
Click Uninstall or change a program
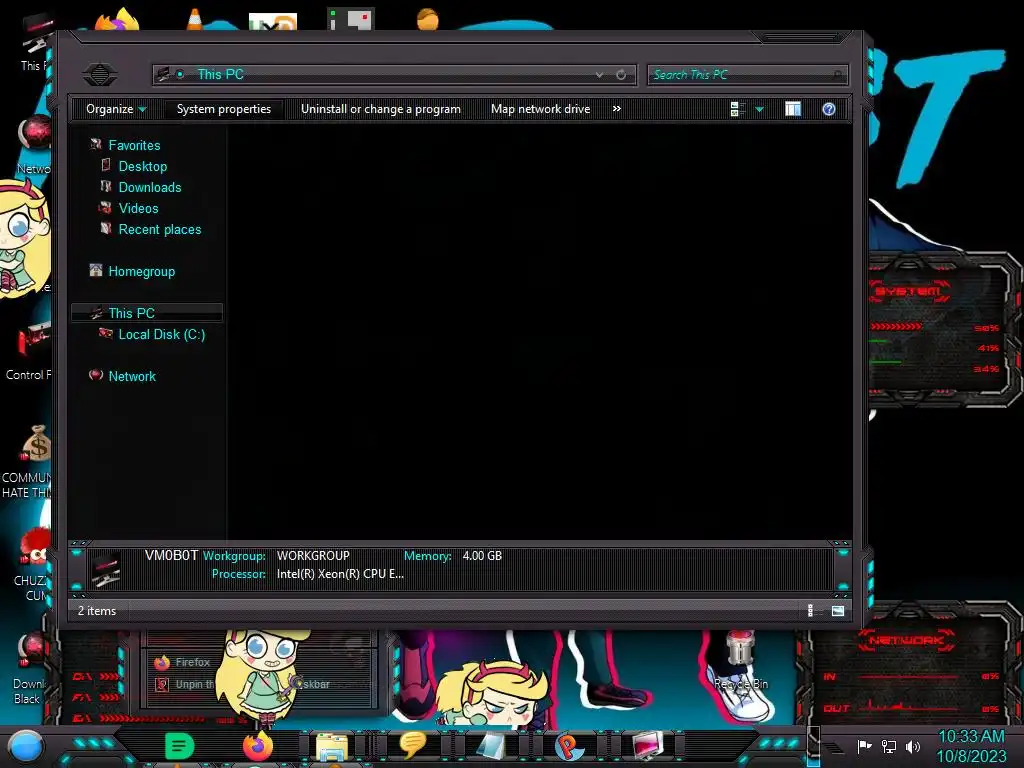coord(381,109)
